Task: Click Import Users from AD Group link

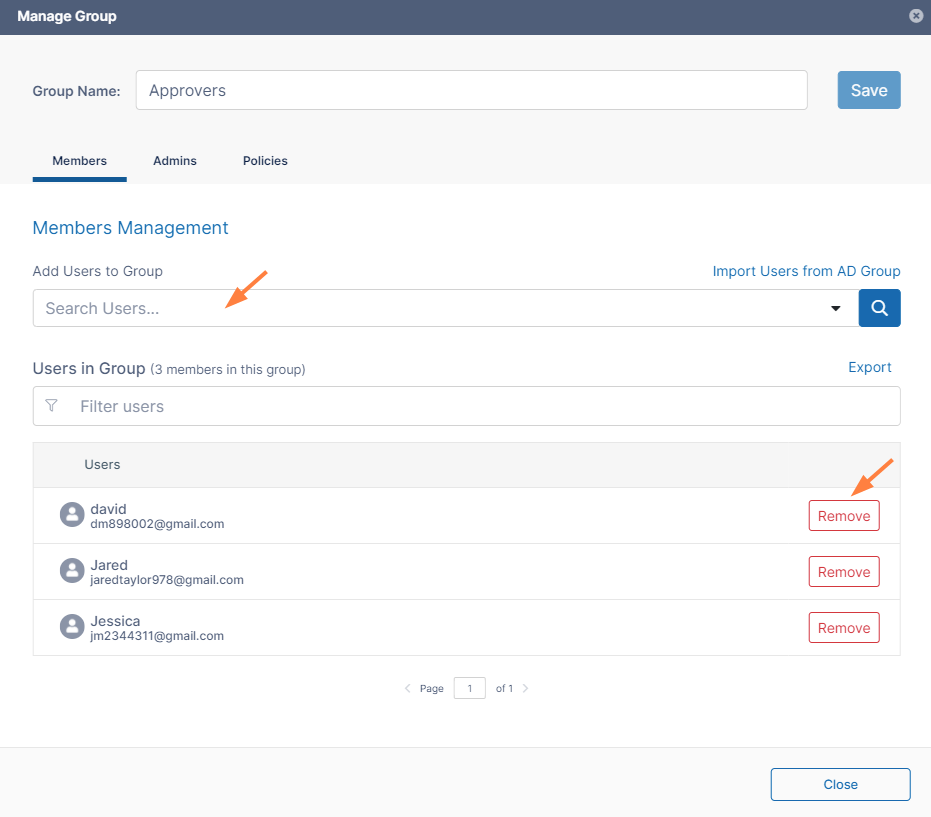Action: [806, 271]
